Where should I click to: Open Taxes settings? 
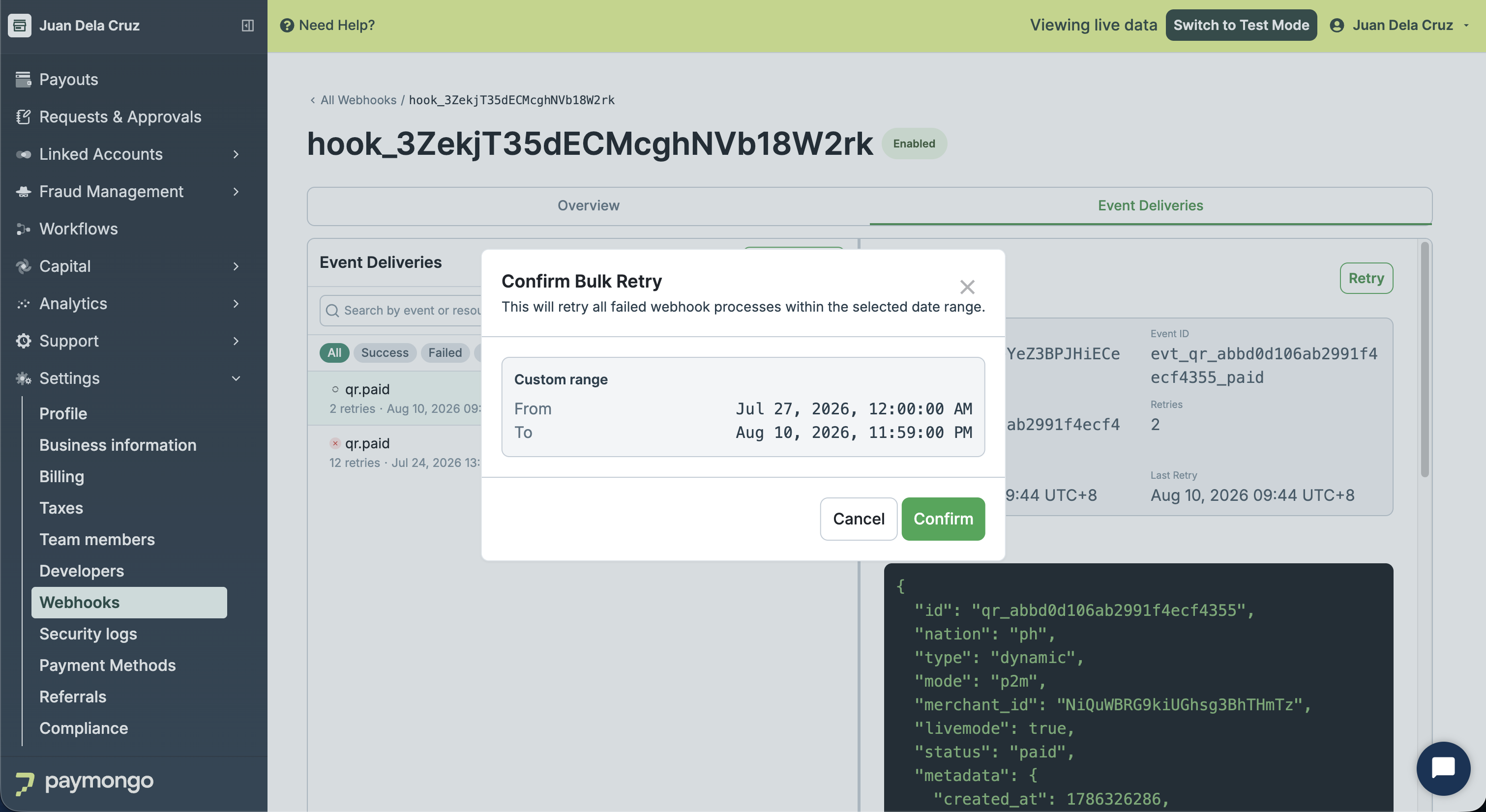click(61, 508)
